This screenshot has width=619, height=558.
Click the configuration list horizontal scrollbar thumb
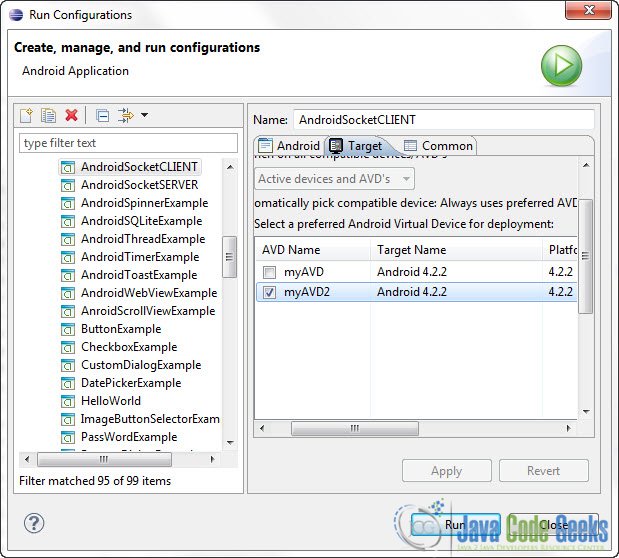pyautogui.click(x=104, y=459)
